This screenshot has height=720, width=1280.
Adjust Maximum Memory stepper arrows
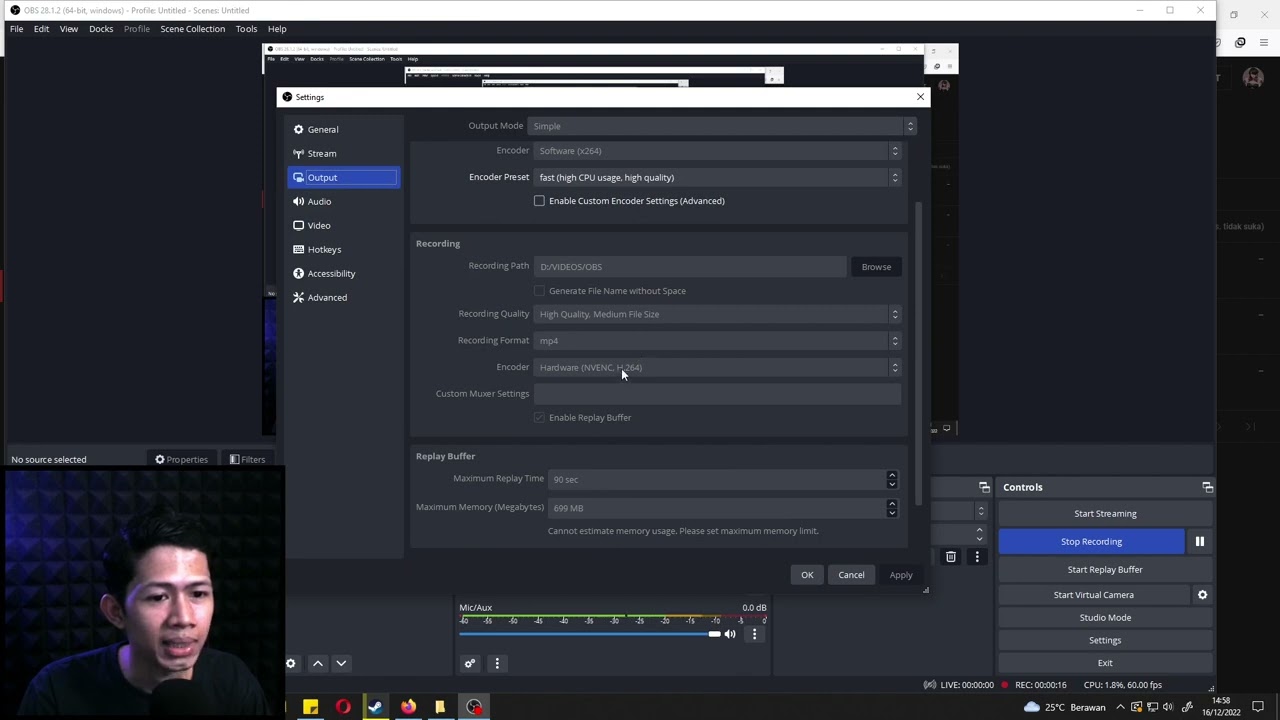(x=891, y=508)
